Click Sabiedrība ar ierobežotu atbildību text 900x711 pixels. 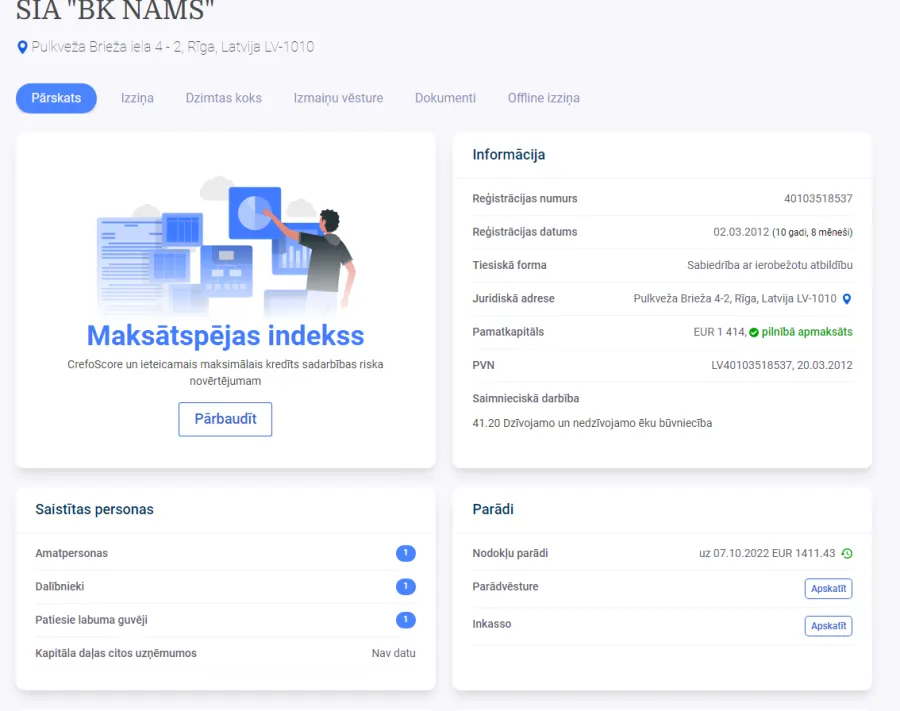pos(770,265)
